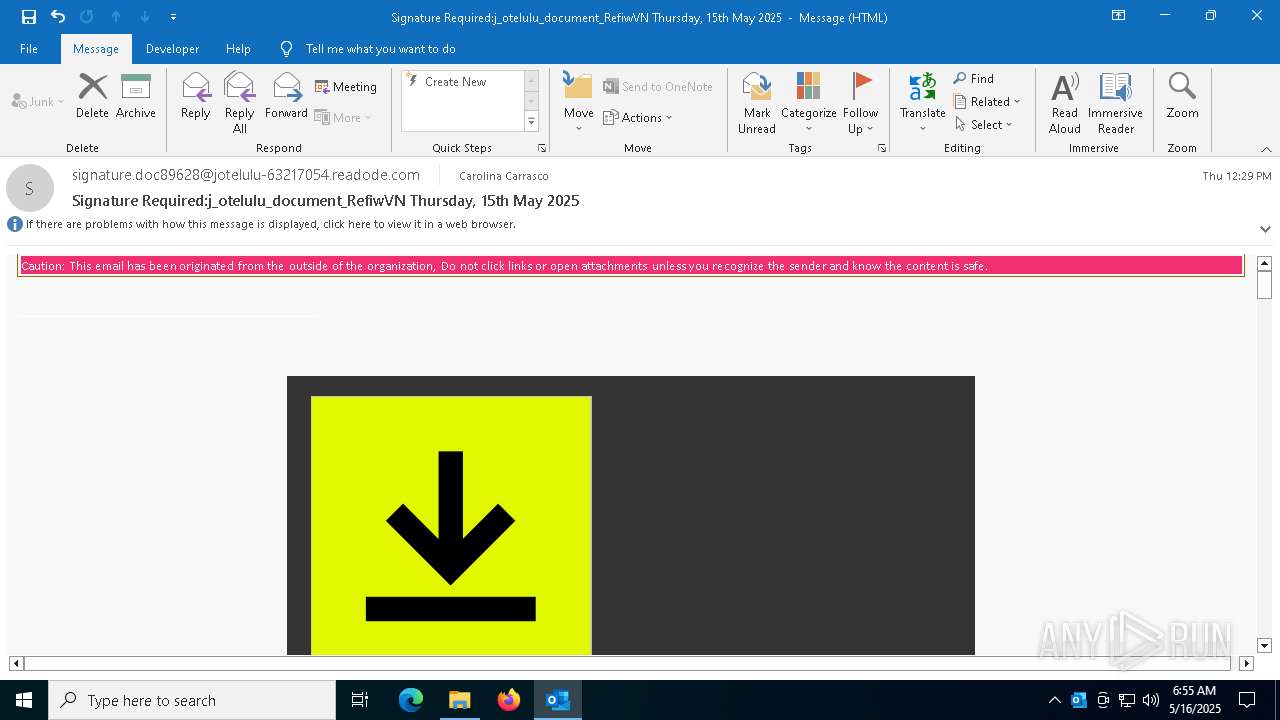Forward this email
Viewport: 1280px width, 720px height.
coord(287,97)
